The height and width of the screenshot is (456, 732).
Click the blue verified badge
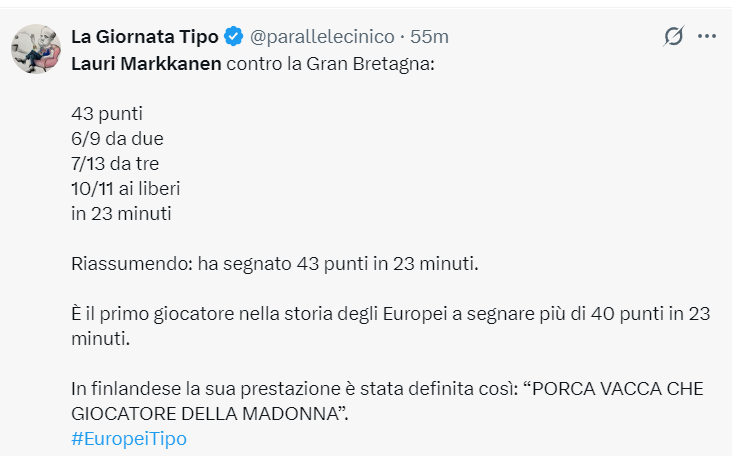tap(233, 37)
